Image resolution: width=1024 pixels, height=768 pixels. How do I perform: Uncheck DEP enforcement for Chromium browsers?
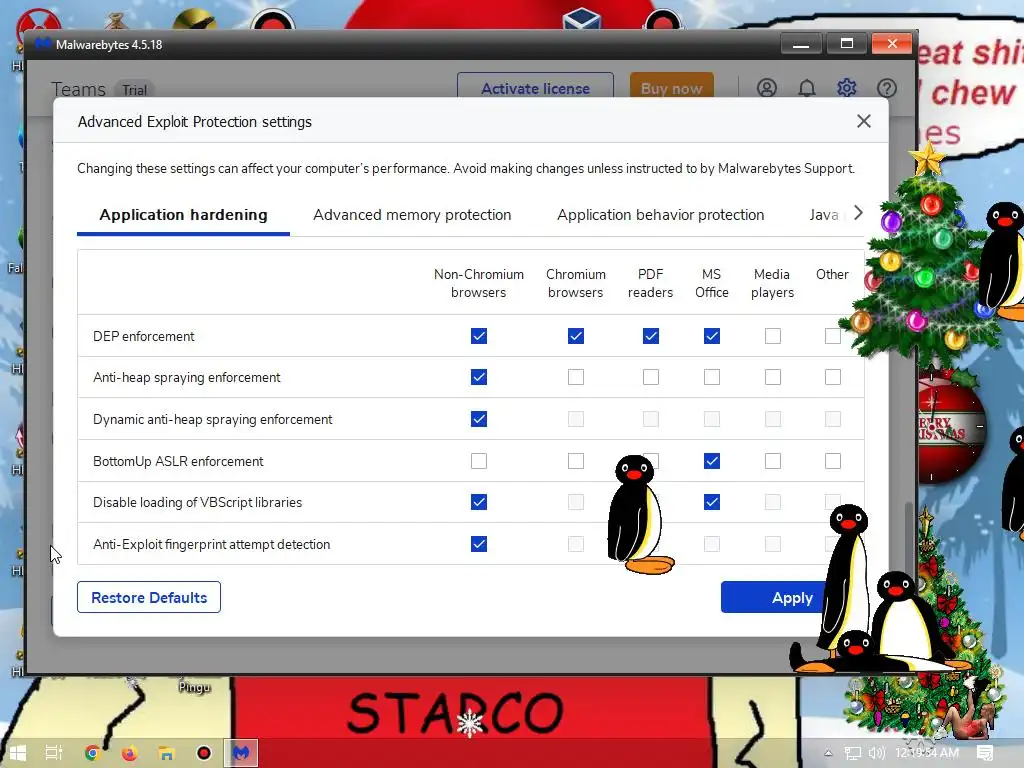pos(575,336)
